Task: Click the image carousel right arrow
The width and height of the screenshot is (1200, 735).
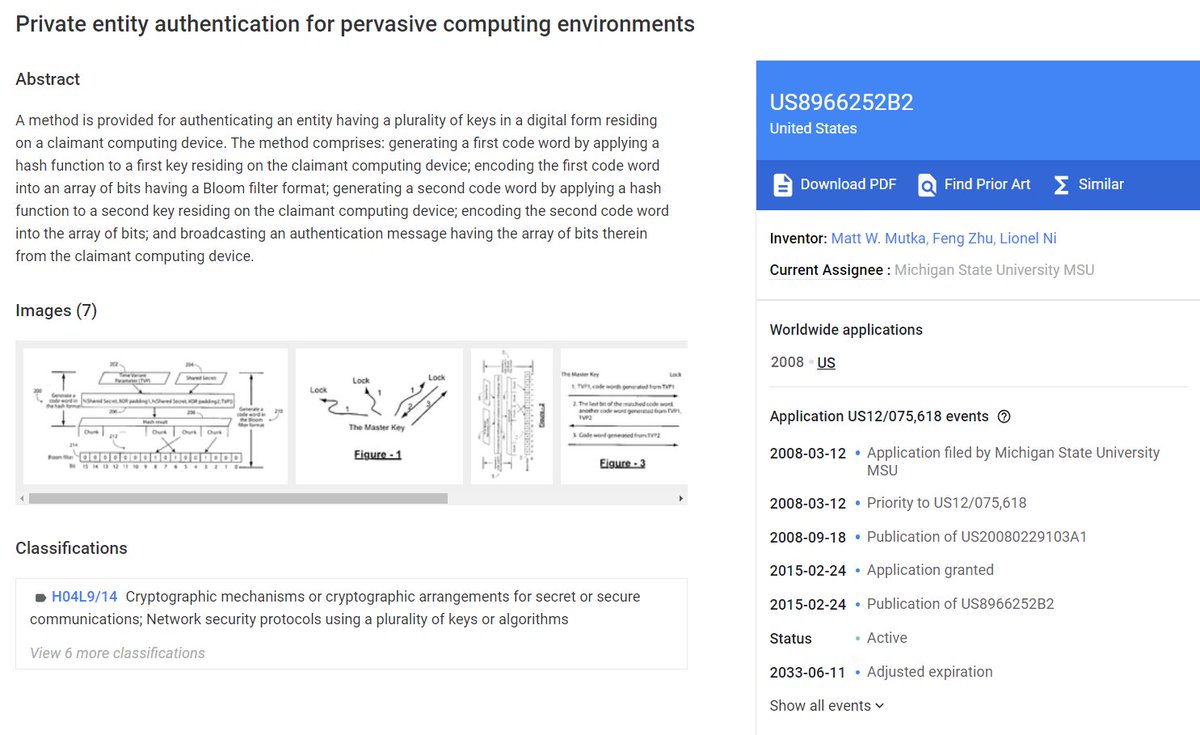Action: [681, 498]
